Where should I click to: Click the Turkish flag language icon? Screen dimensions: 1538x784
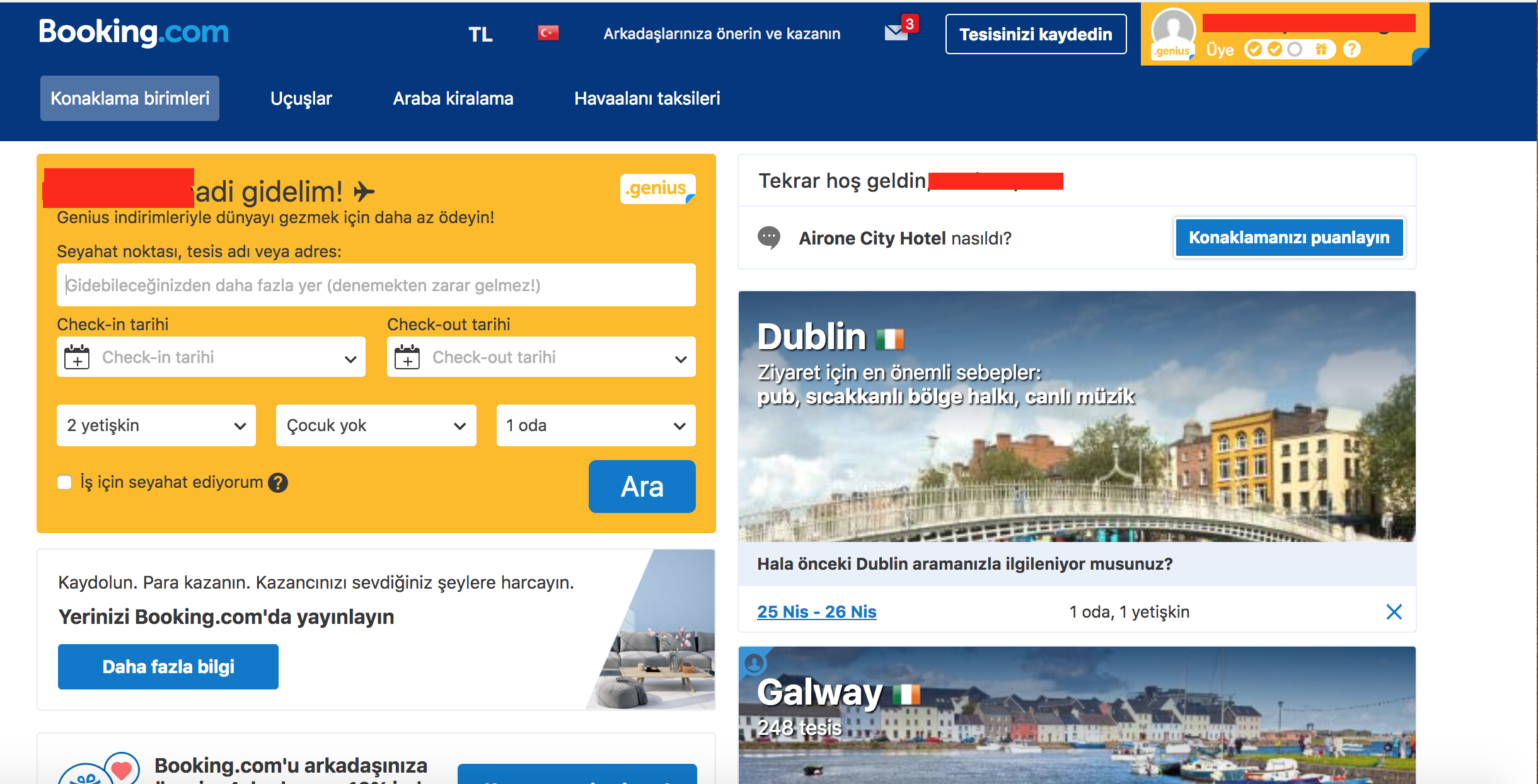[x=548, y=33]
